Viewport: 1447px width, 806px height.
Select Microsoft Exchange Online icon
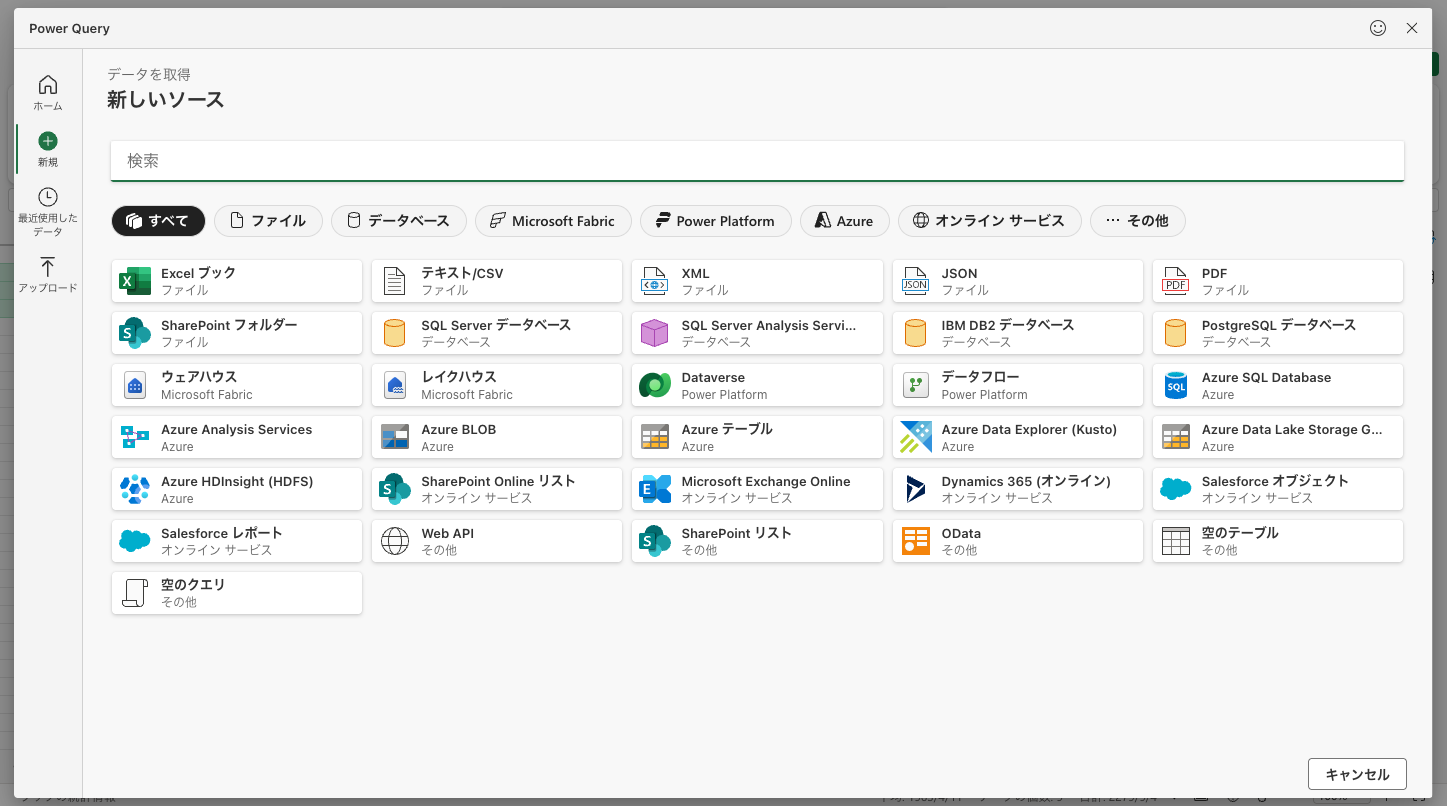click(655, 489)
